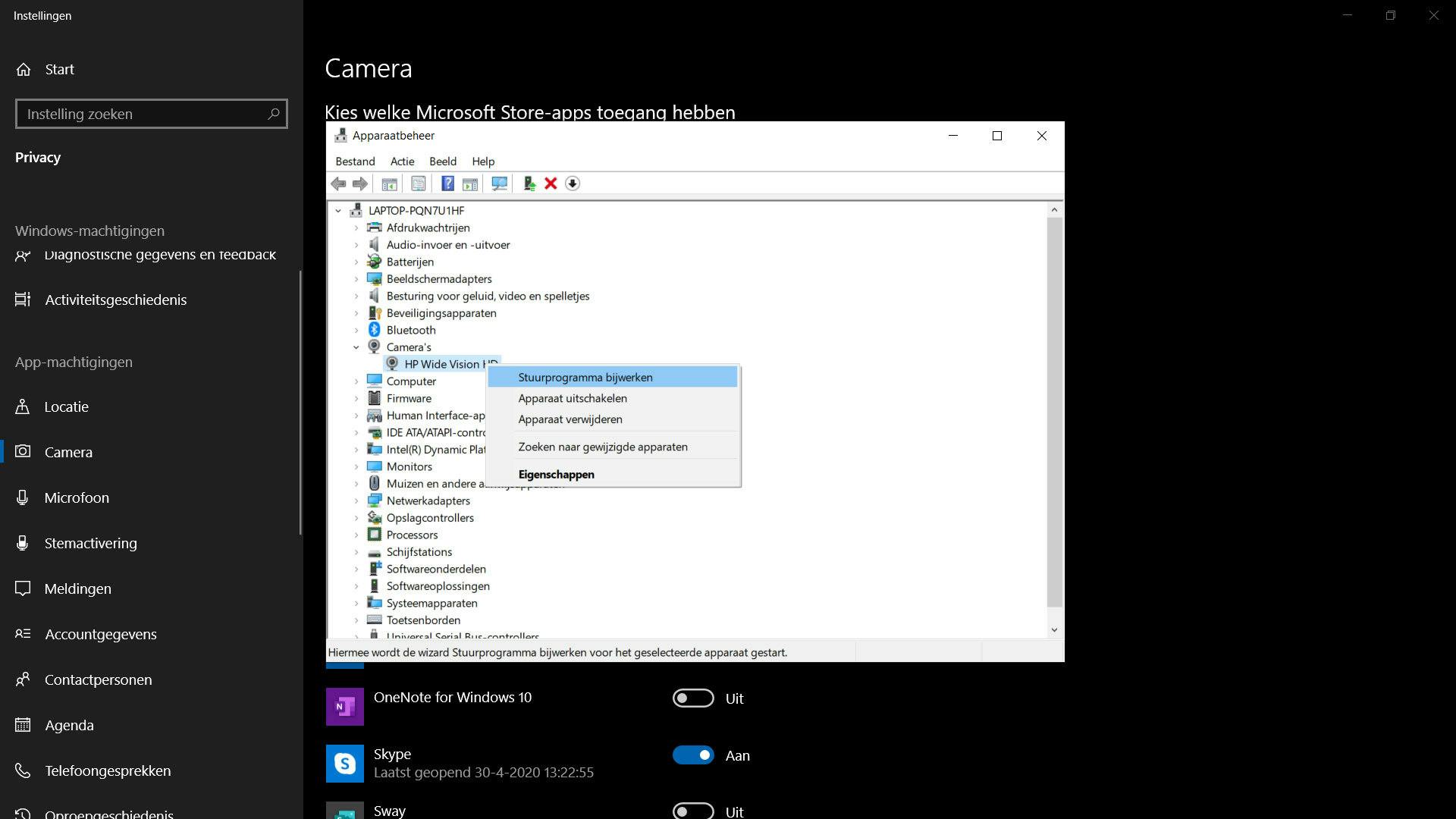Expand the Bluetooth device category
Screen dimensions: 1456x819
coord(356,330)
